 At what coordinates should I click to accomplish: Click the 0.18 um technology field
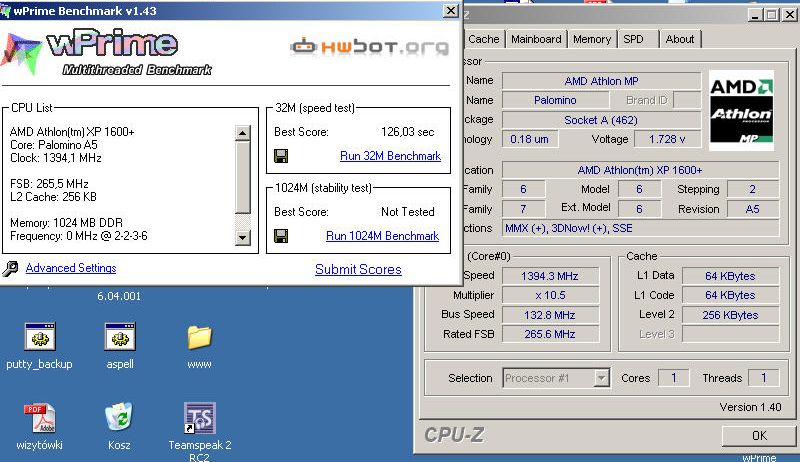(x=530, y=139)
